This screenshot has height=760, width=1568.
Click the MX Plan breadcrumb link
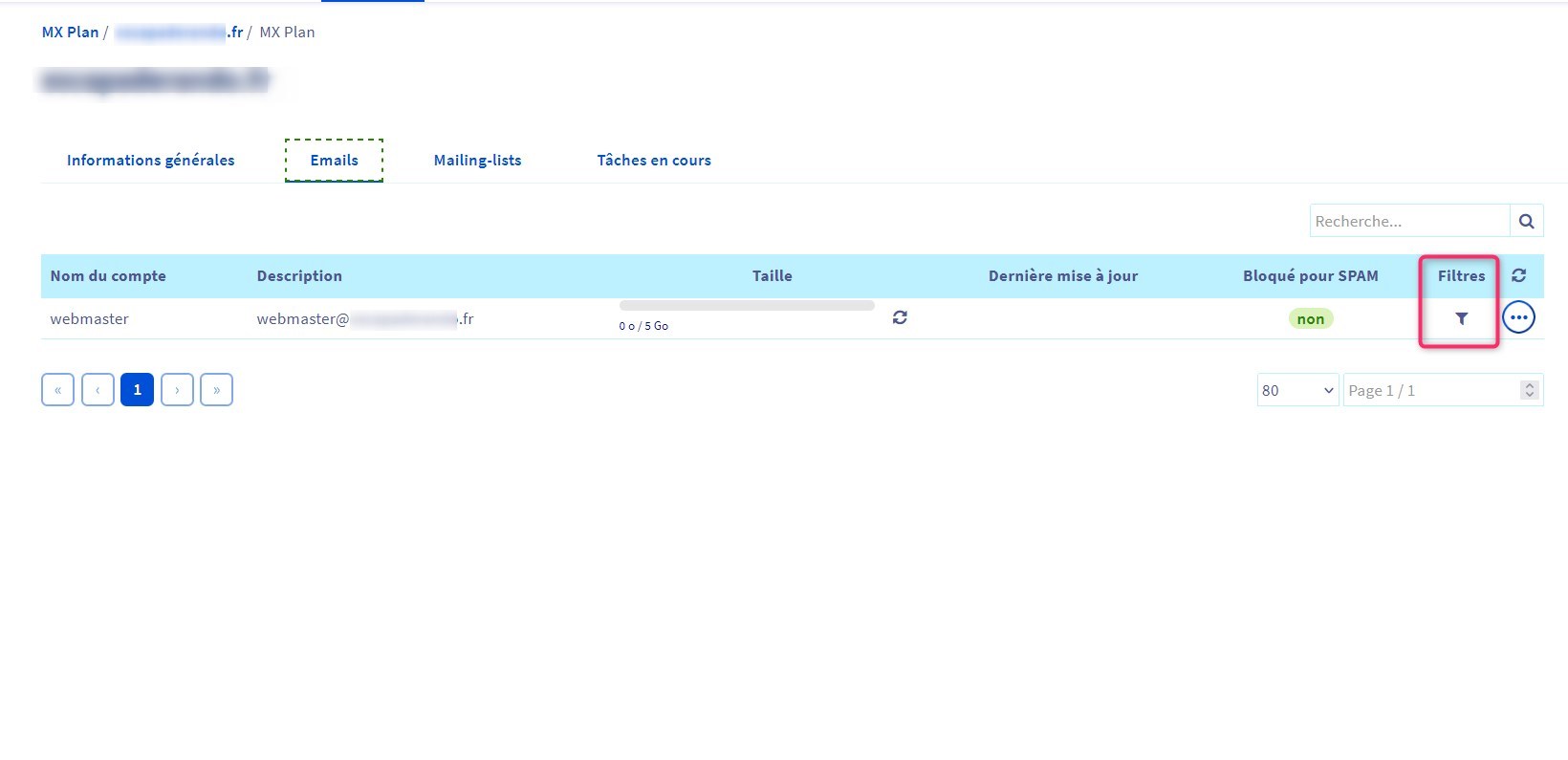tap(70, 33)
